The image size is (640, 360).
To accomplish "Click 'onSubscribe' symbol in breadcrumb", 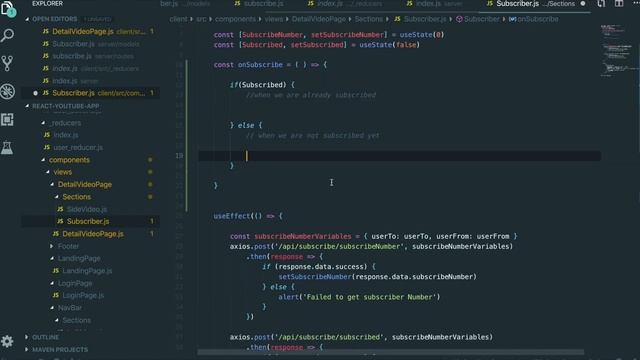I will (537, 19).
